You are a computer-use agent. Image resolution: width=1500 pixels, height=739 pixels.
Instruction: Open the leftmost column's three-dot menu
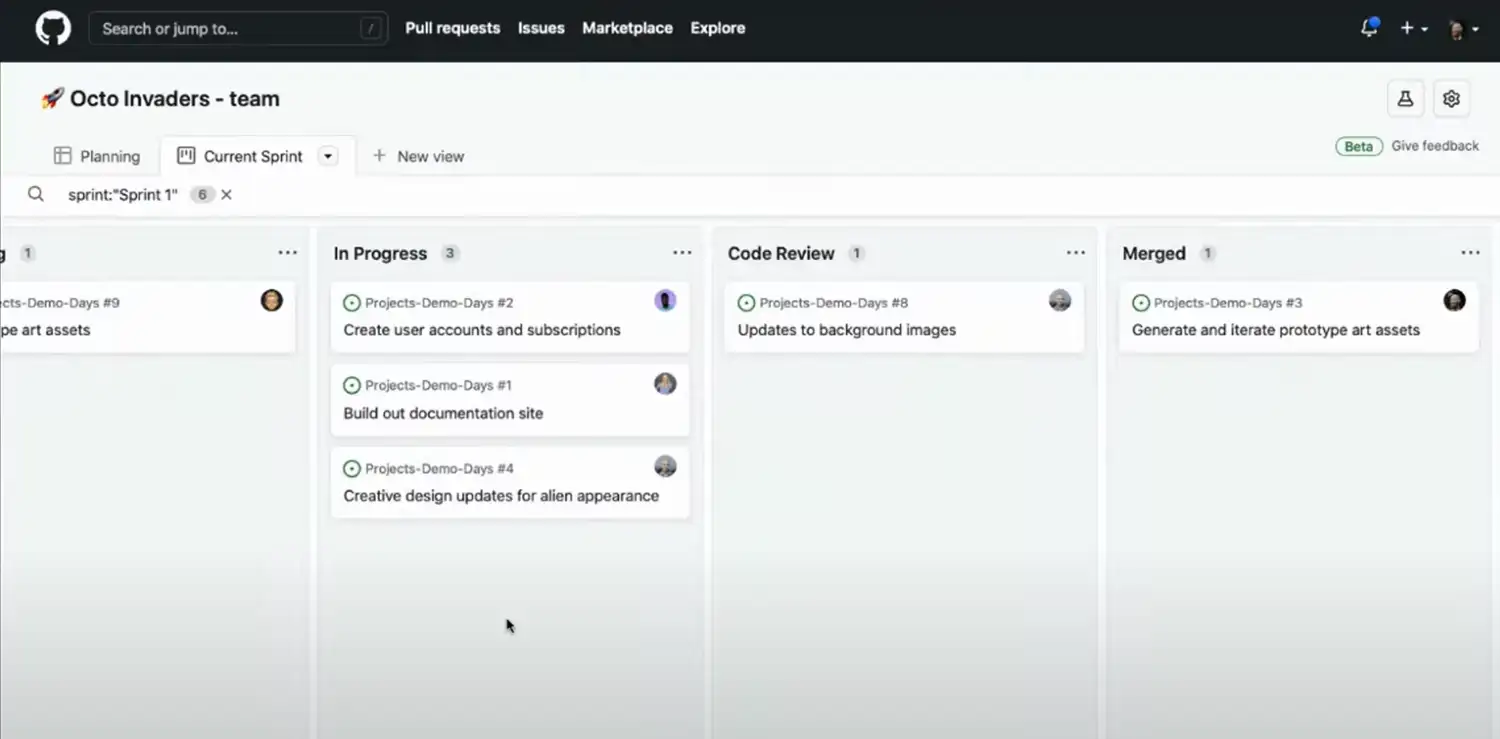pyautogui.click(x=288, y=253)
